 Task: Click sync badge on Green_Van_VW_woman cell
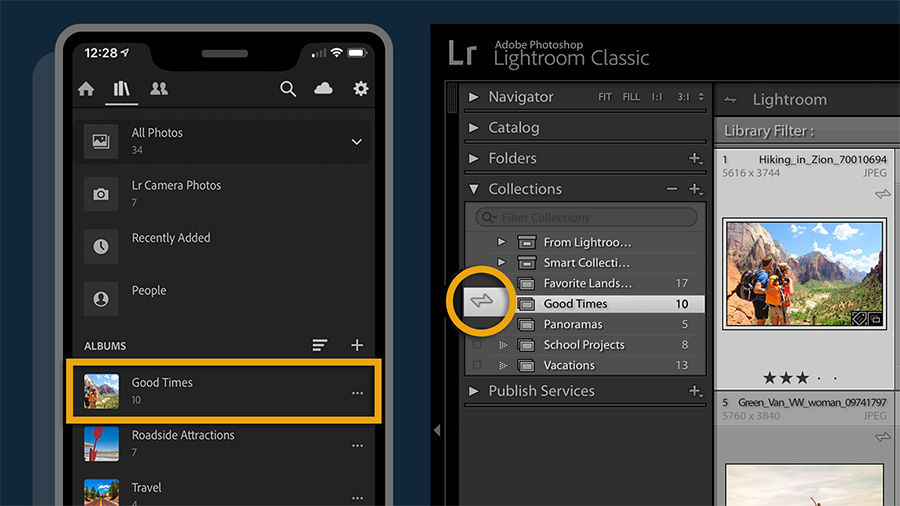point(883,437)
